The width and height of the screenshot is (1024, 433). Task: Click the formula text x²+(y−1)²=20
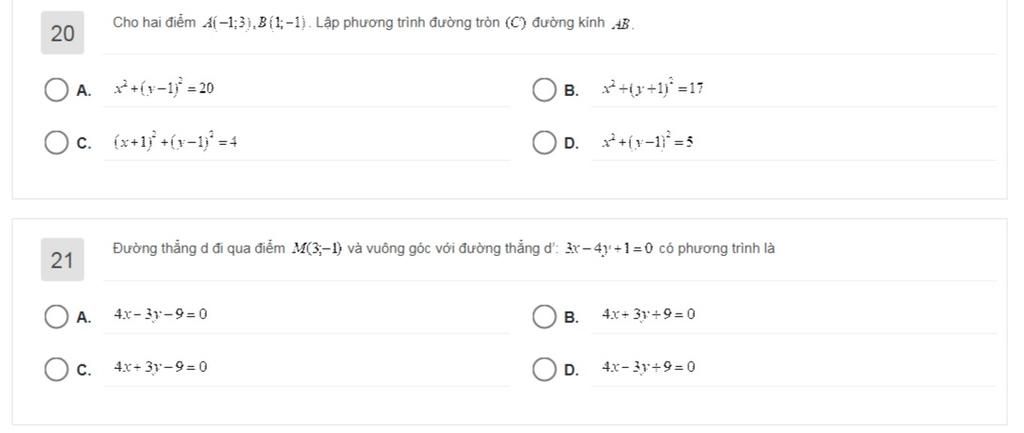(x=164, y=89)
